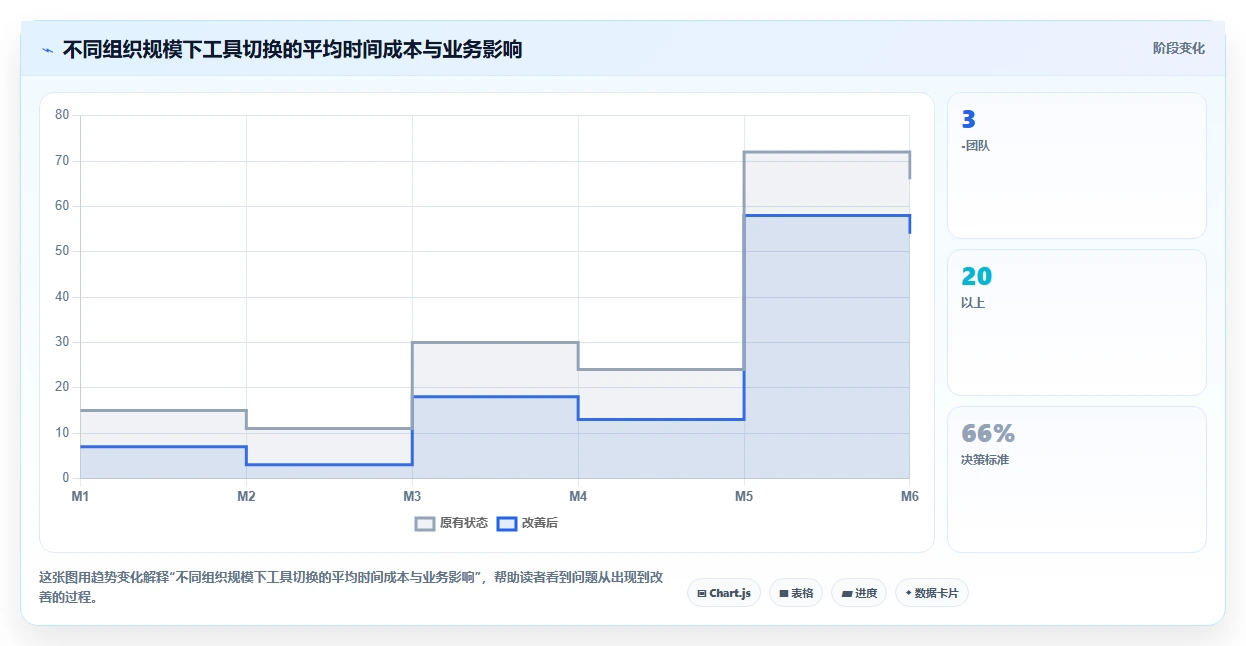Click the M5 x-axis label

click(x=744, y=496)
